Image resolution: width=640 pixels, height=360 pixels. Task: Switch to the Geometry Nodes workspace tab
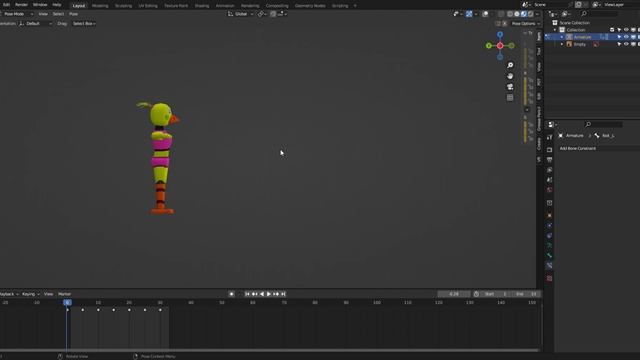(310, 6)
